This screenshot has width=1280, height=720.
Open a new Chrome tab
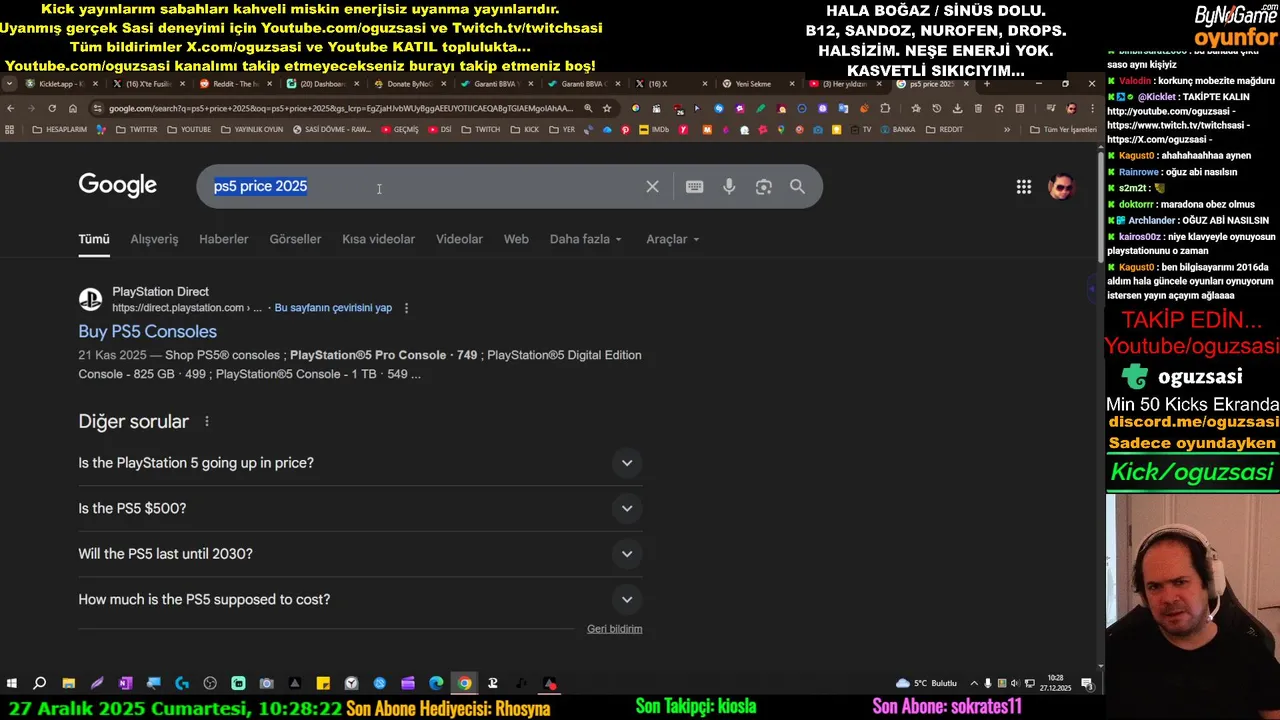tap(986, 84)
